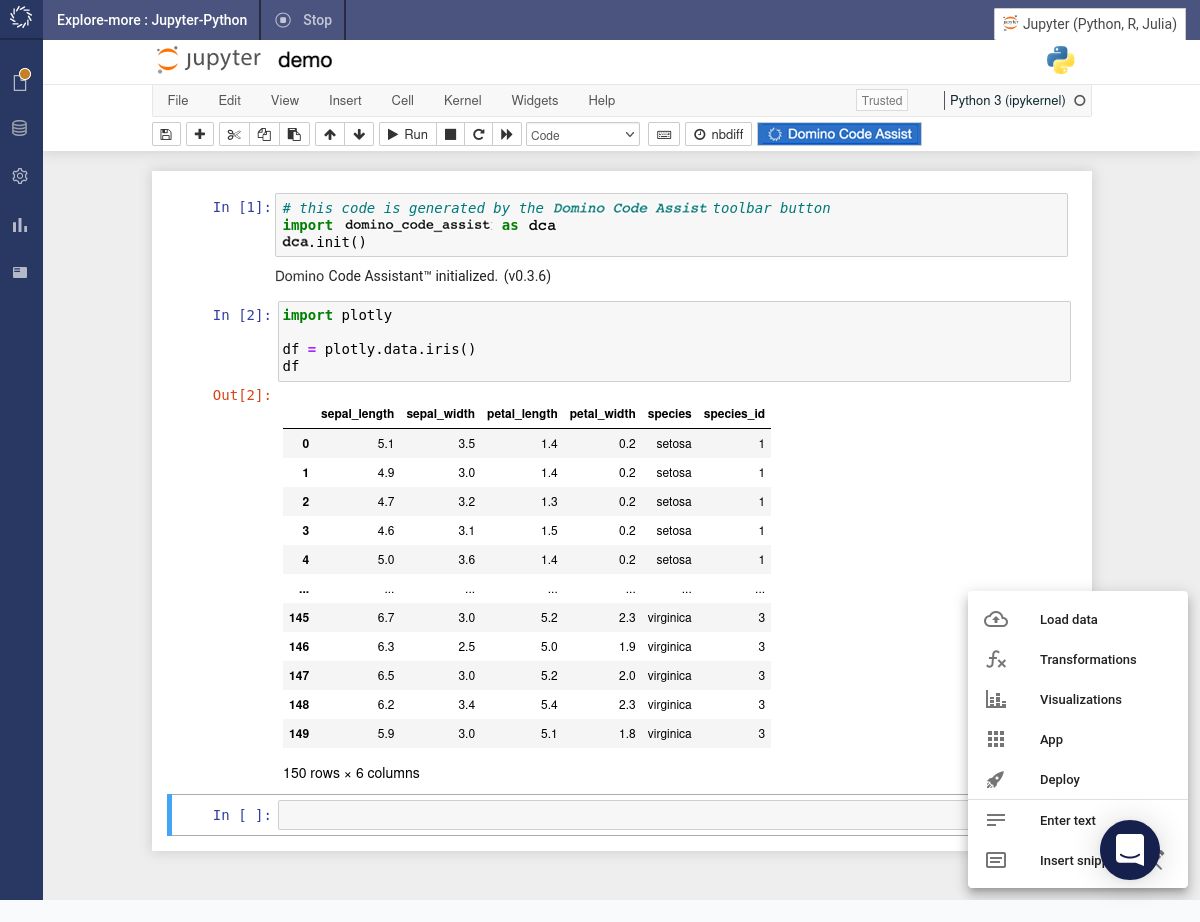
Task: Copy selected cells
Action: (x=264, y=134)
